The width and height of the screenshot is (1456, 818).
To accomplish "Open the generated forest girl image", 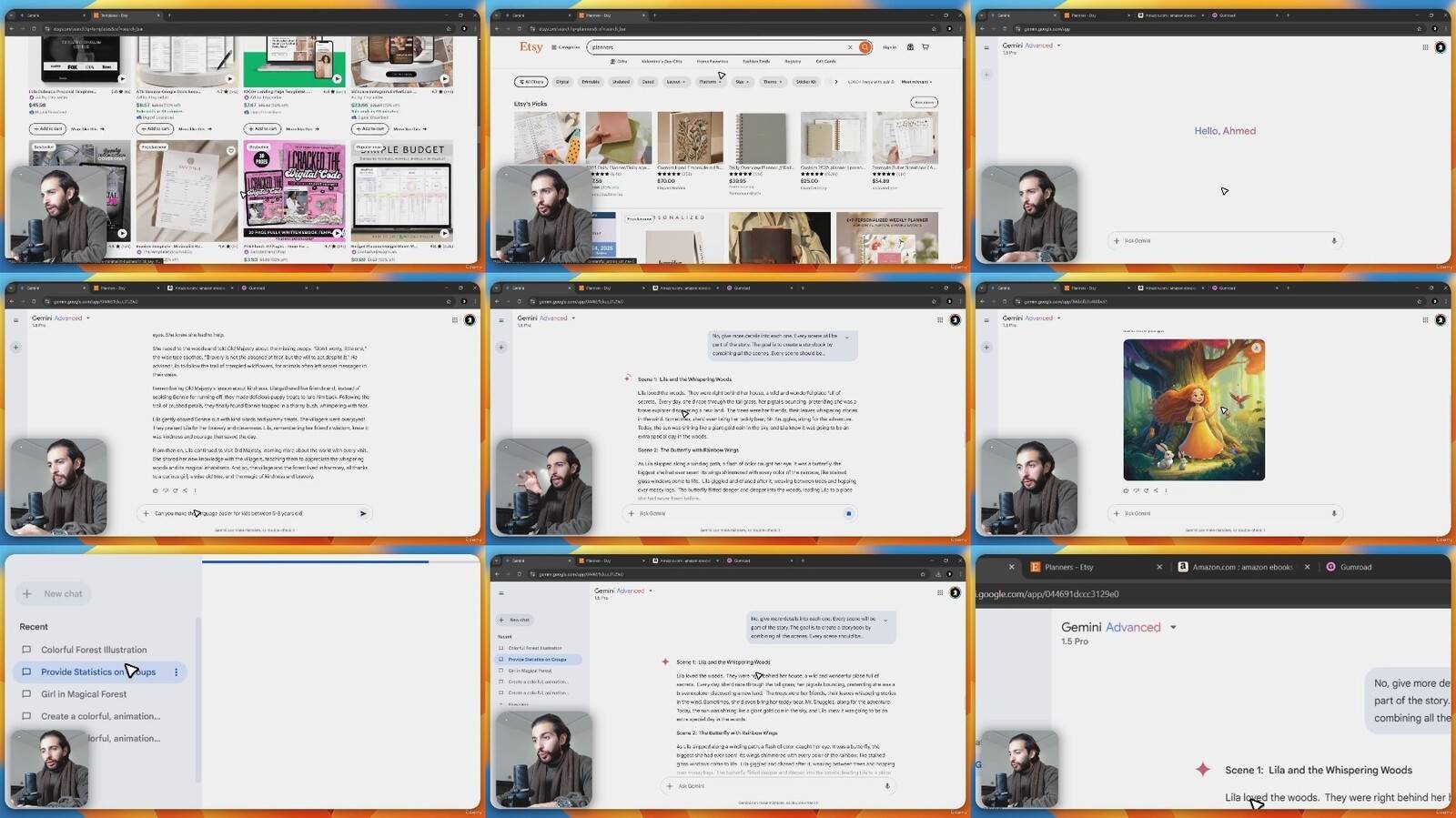I will (1194, 410).
